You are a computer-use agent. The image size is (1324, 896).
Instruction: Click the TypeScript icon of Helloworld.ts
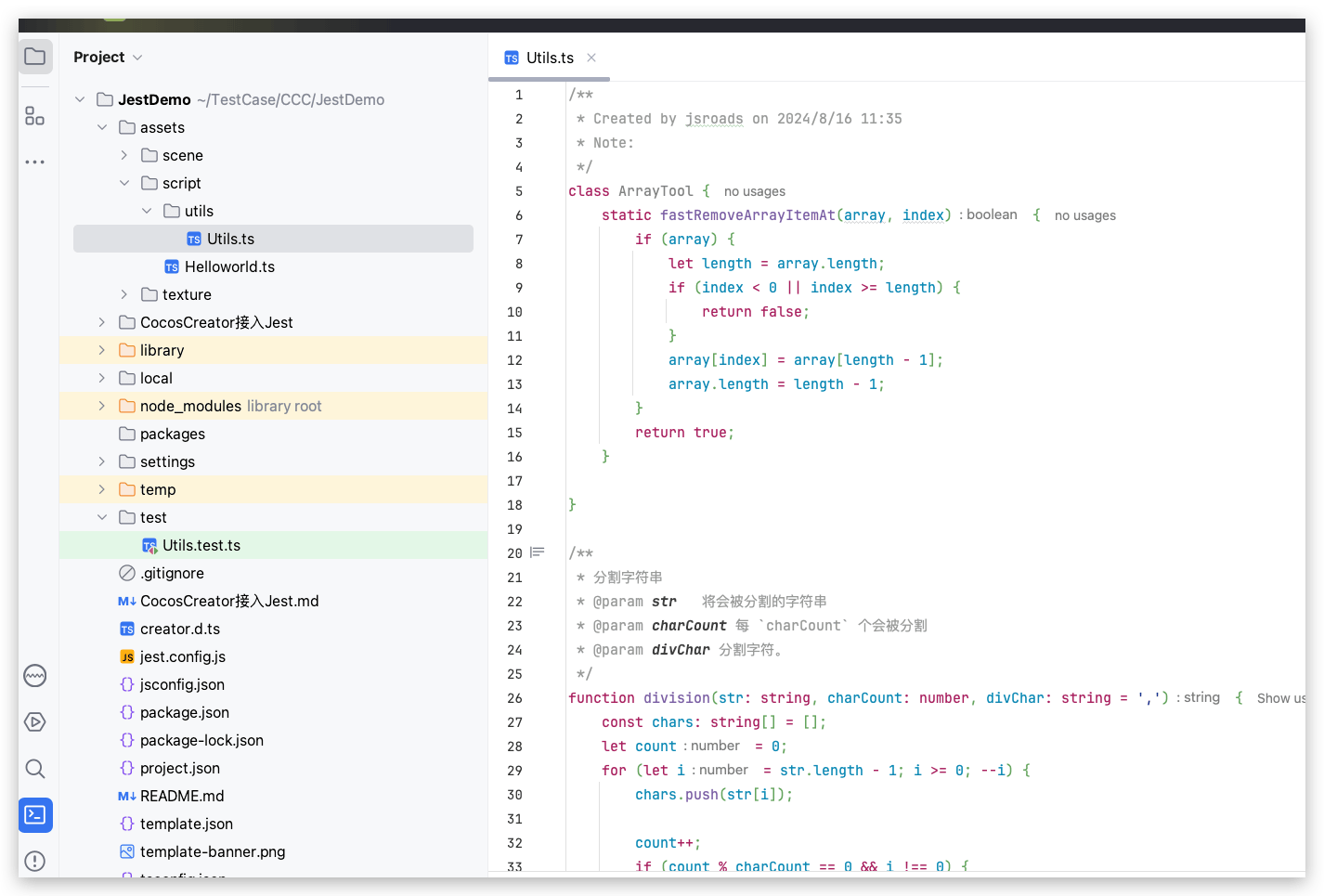pyautogui.click(x=172, y=266)
